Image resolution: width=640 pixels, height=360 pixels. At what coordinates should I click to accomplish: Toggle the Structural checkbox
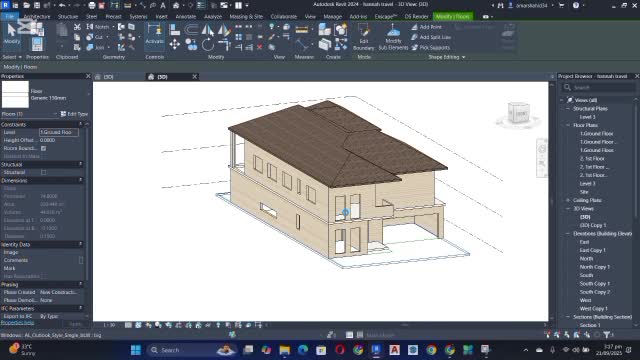click(44, 172)
